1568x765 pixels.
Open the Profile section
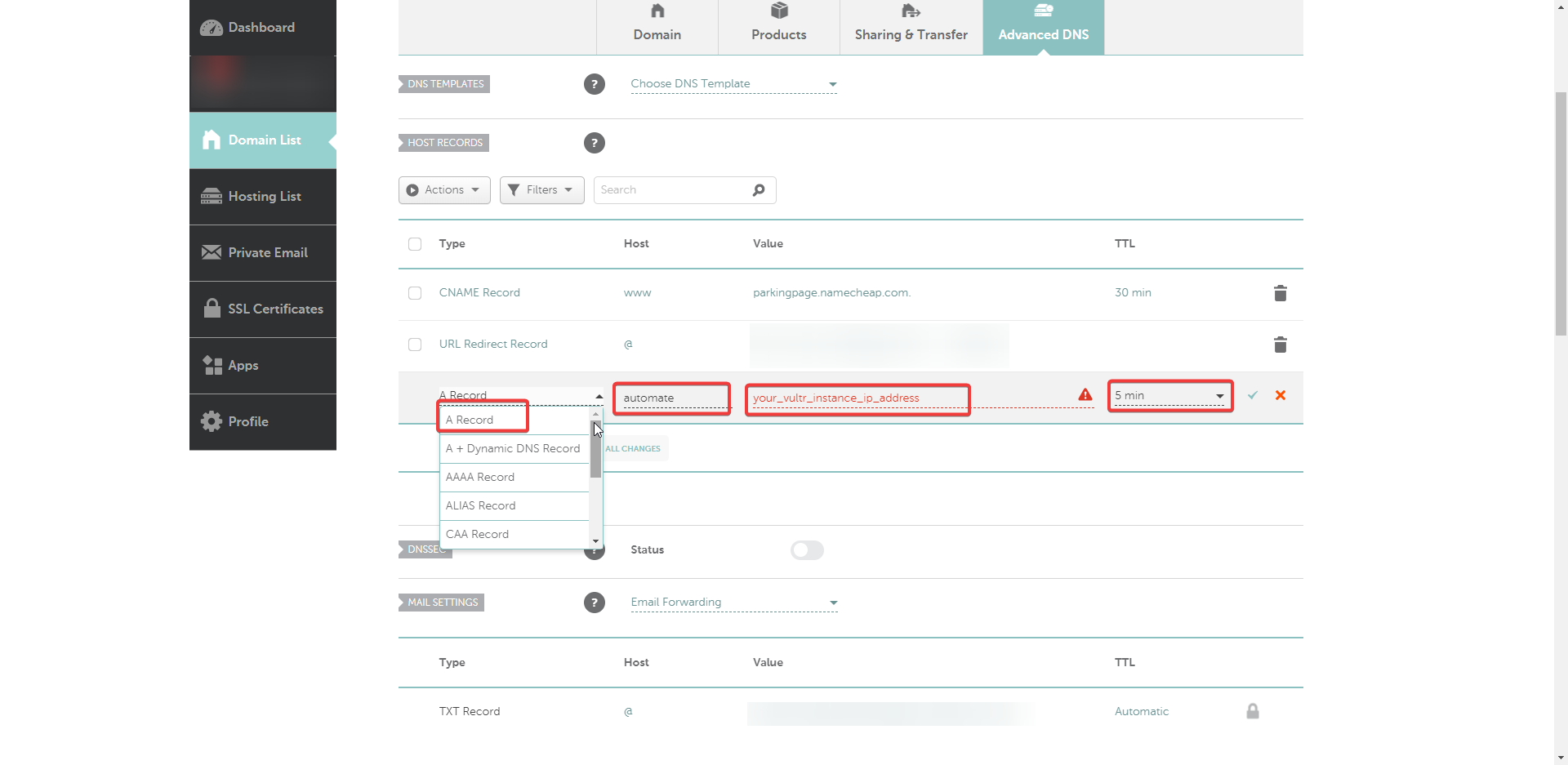click(x=263, y=422)
